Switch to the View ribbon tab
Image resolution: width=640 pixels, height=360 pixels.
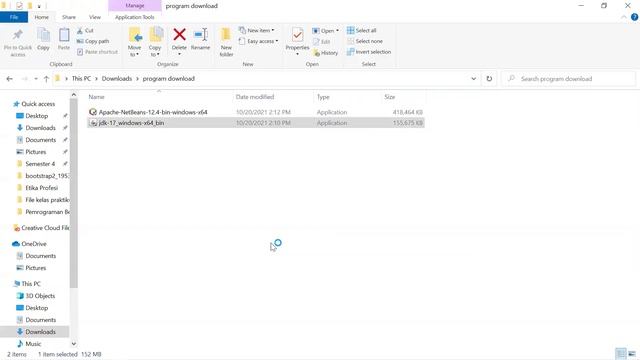tap(95, 17)
